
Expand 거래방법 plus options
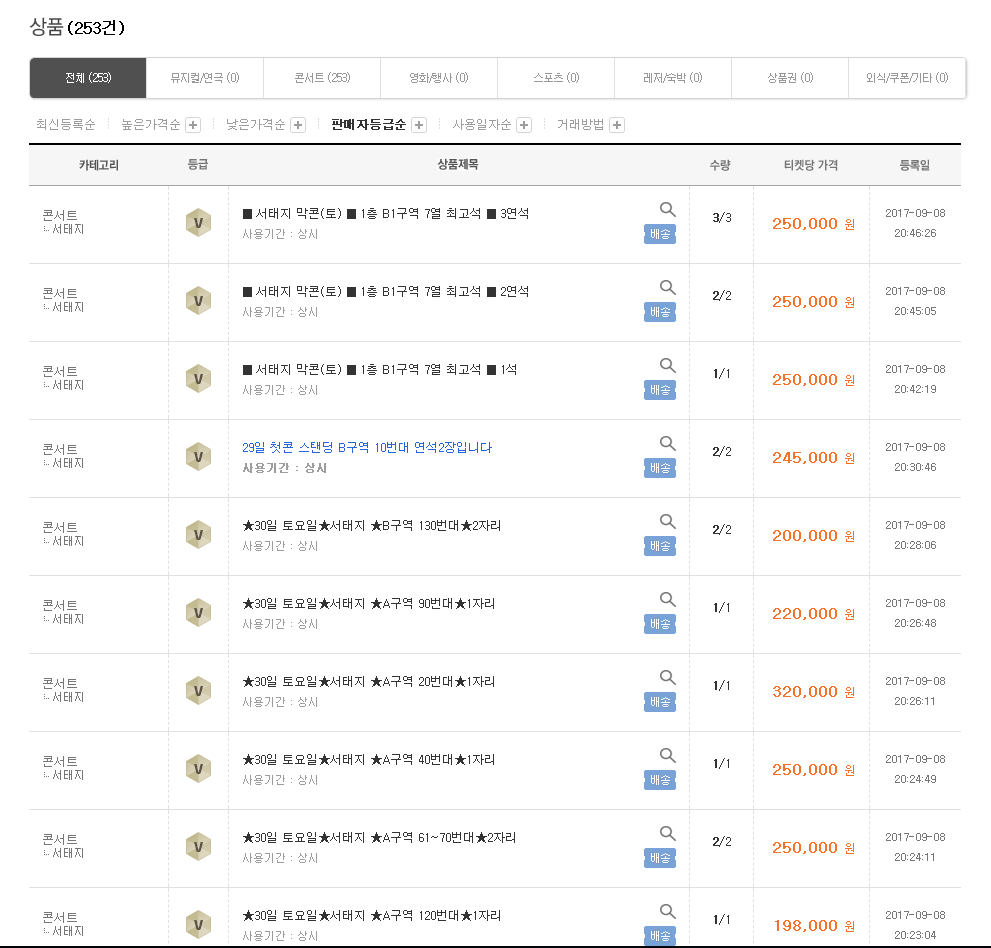click(617, 125)
